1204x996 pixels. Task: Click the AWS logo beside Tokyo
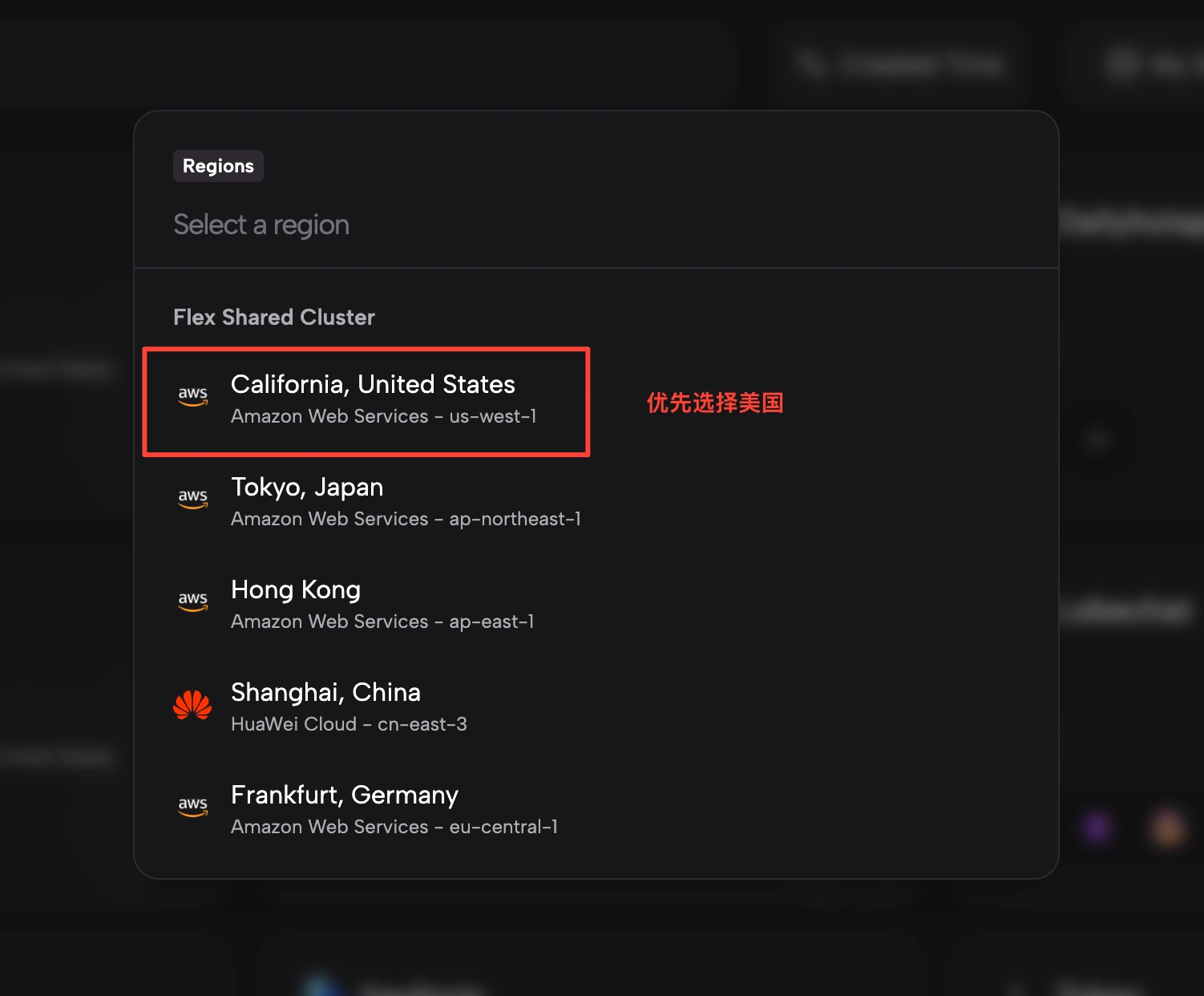(192, 499)
